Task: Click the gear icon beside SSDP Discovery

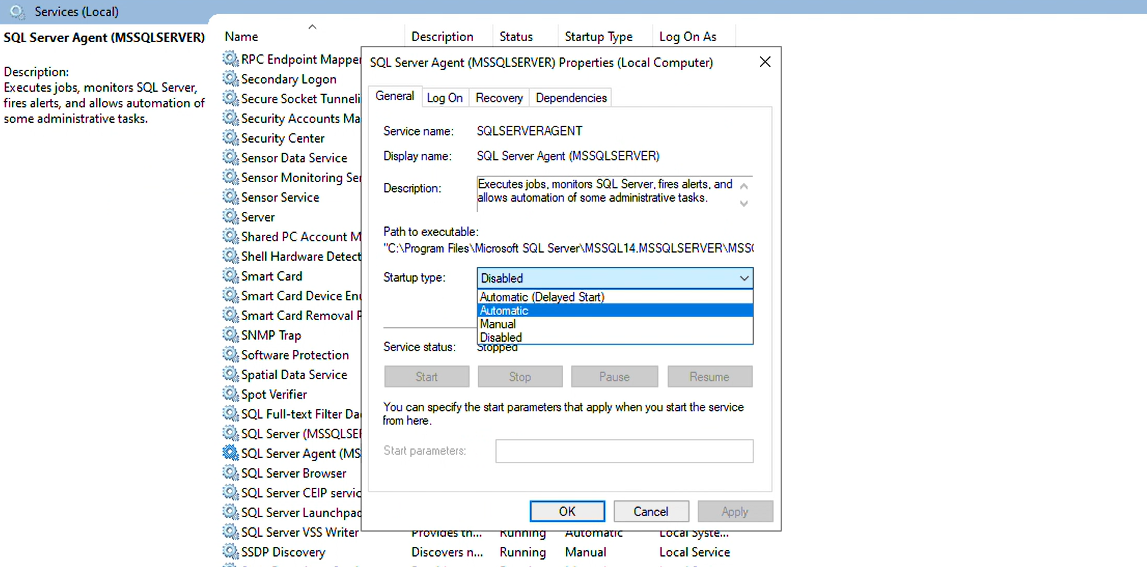Action: (230, 552)
